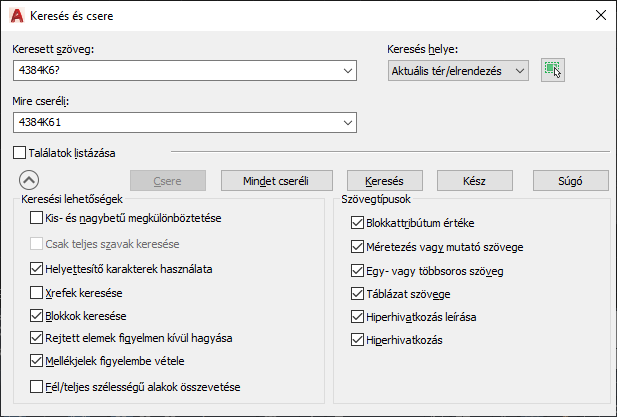Toggle the Xrefek keresése checkbox
This screenshot has height=417, width=617.
pyautogui.click(x=37, y=293)
